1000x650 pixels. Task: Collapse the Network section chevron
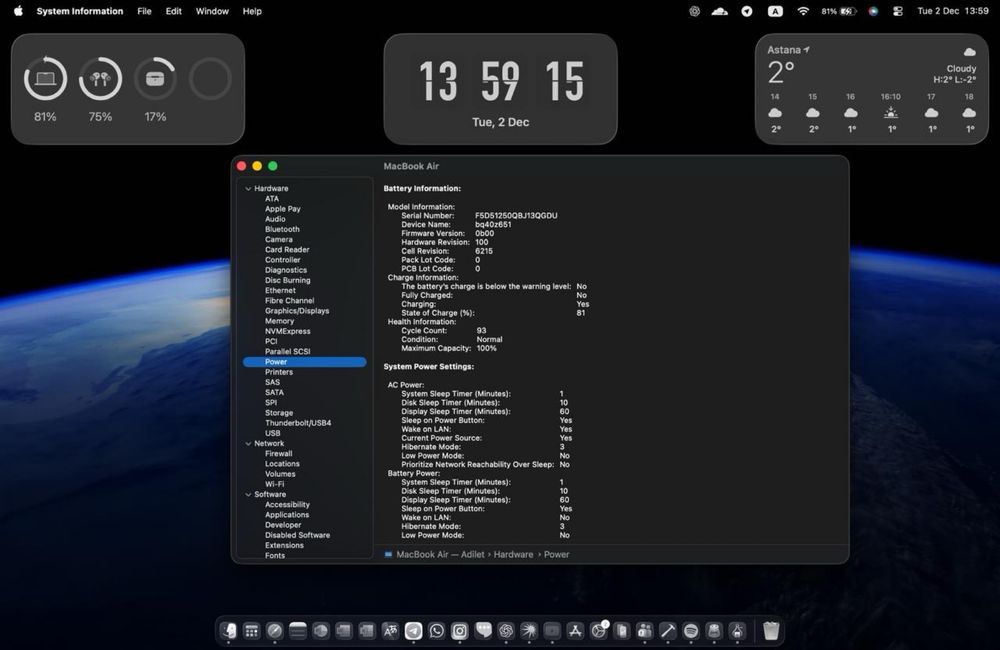click(x=248, y=444)
